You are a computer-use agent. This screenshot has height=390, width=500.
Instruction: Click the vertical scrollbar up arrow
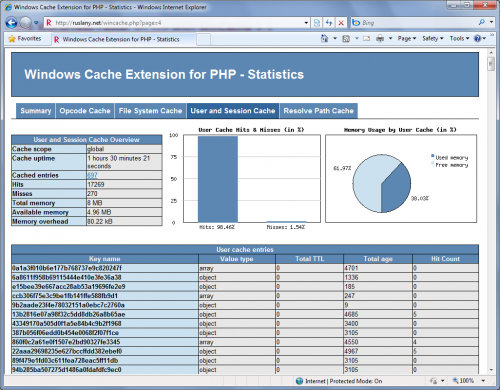pyautogui.click(x=491, y=53)
